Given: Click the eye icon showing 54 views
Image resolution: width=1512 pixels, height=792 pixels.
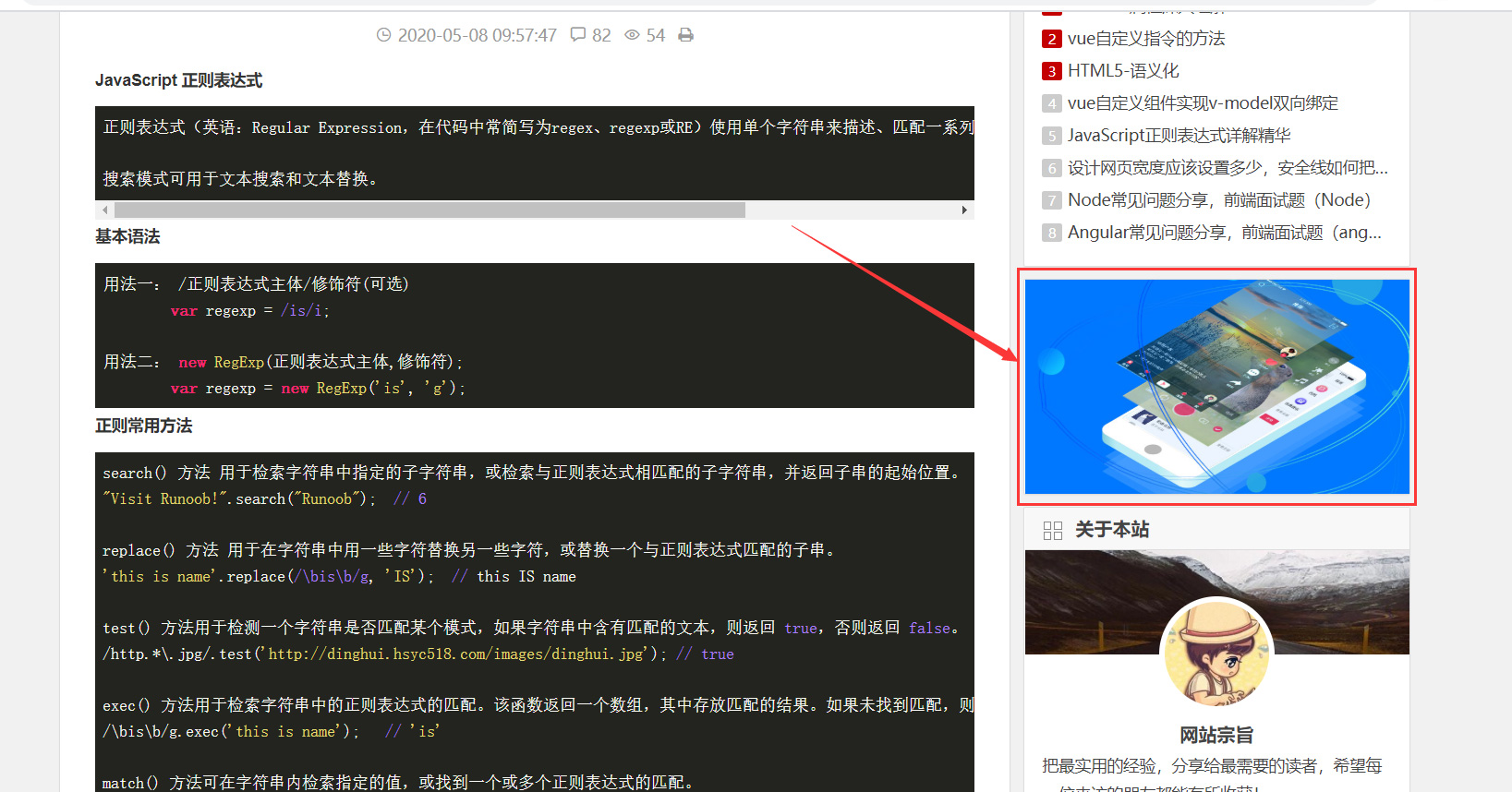Looking at the screenshot, I should (633, 35).
